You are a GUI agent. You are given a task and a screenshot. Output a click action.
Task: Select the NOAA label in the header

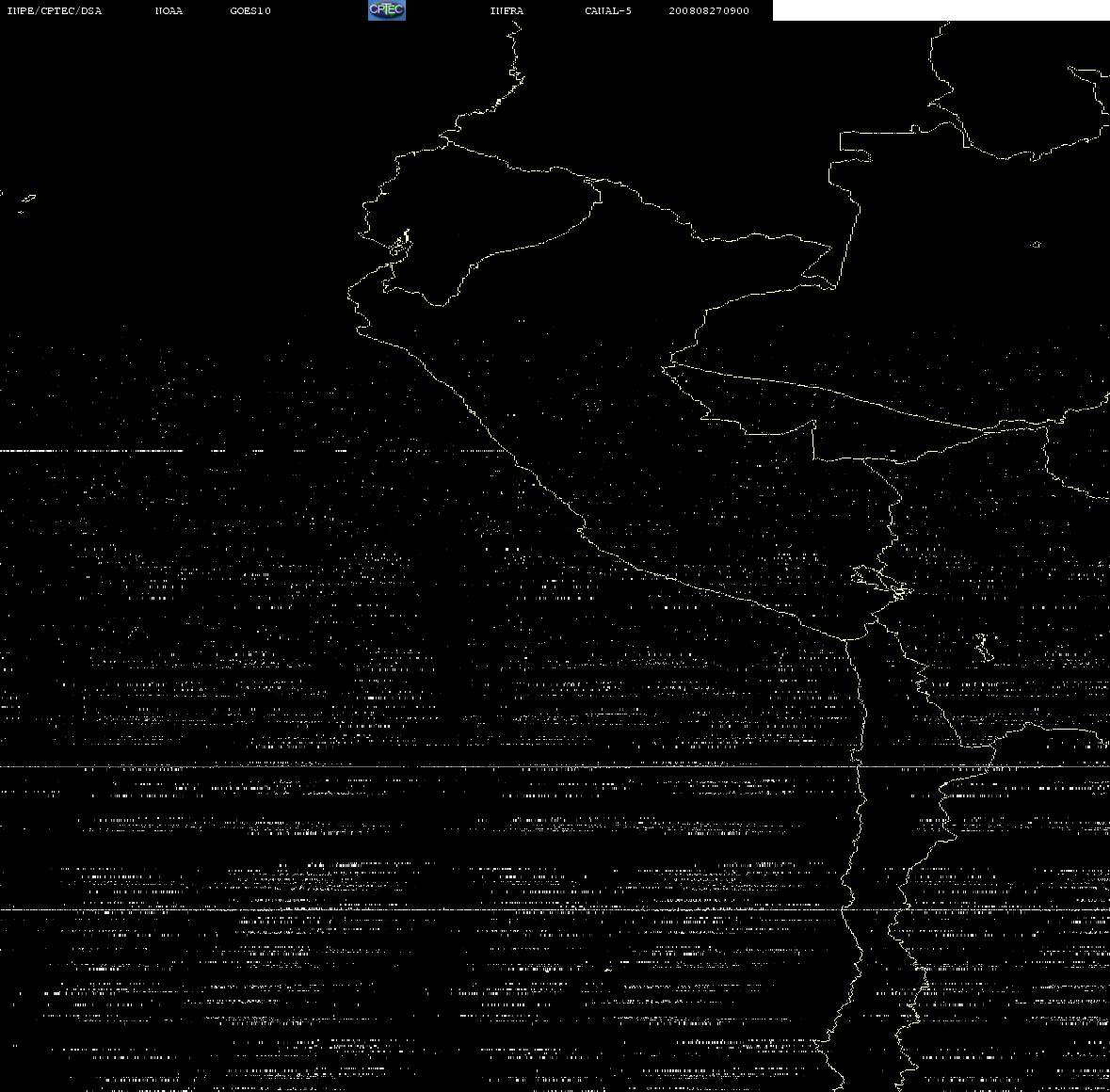pyautogui.click(x=169, y=10)
